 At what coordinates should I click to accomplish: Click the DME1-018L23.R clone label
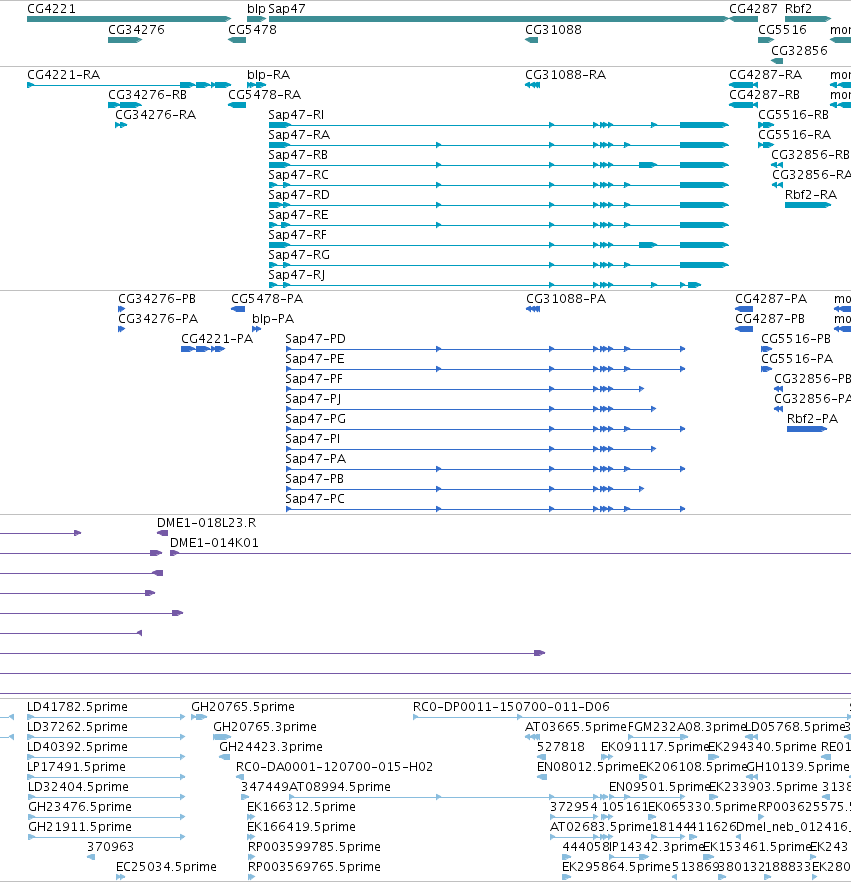[x=206, y=523]
